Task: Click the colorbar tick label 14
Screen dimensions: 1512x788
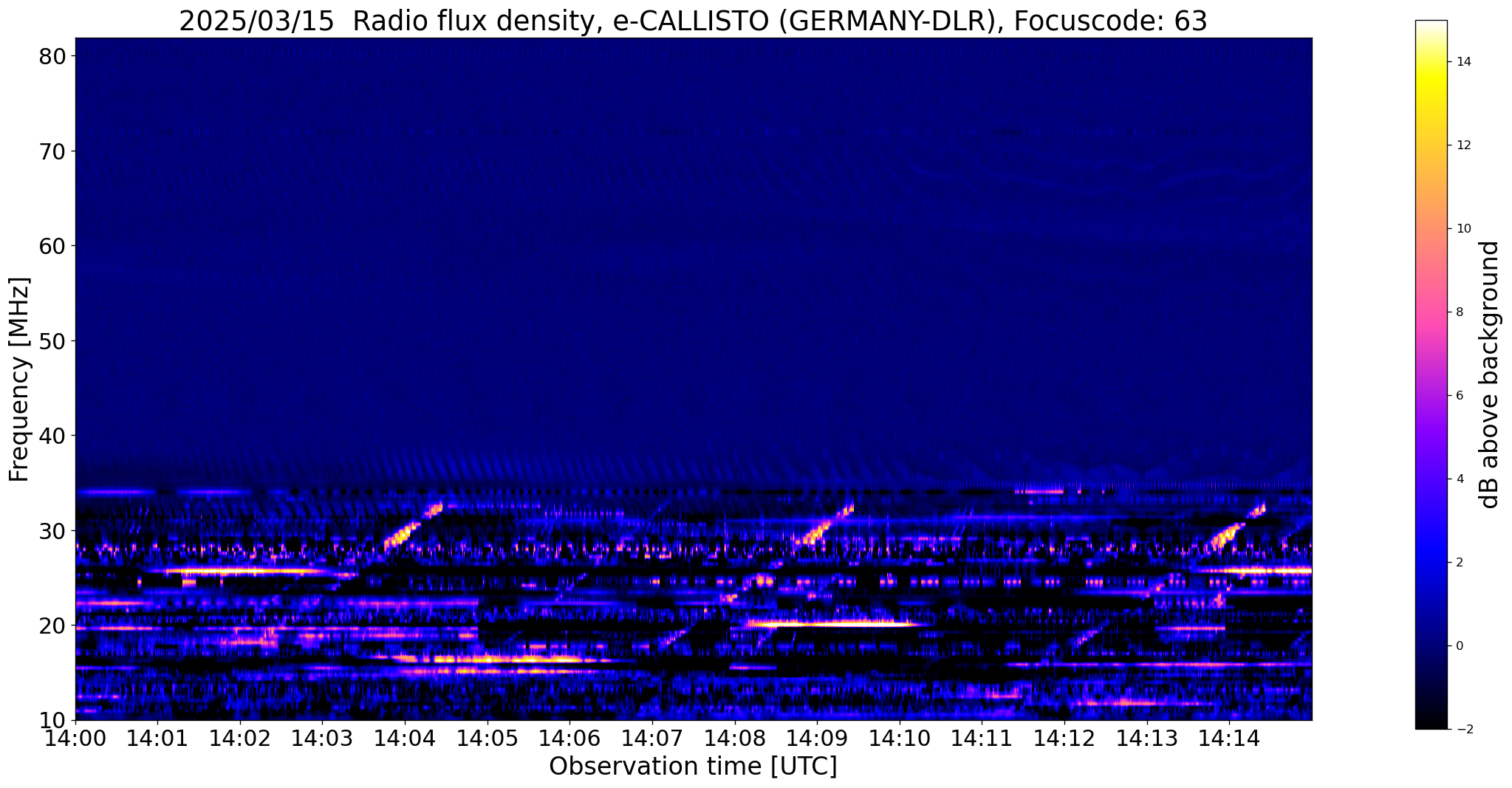Action: click(1463, 62)
